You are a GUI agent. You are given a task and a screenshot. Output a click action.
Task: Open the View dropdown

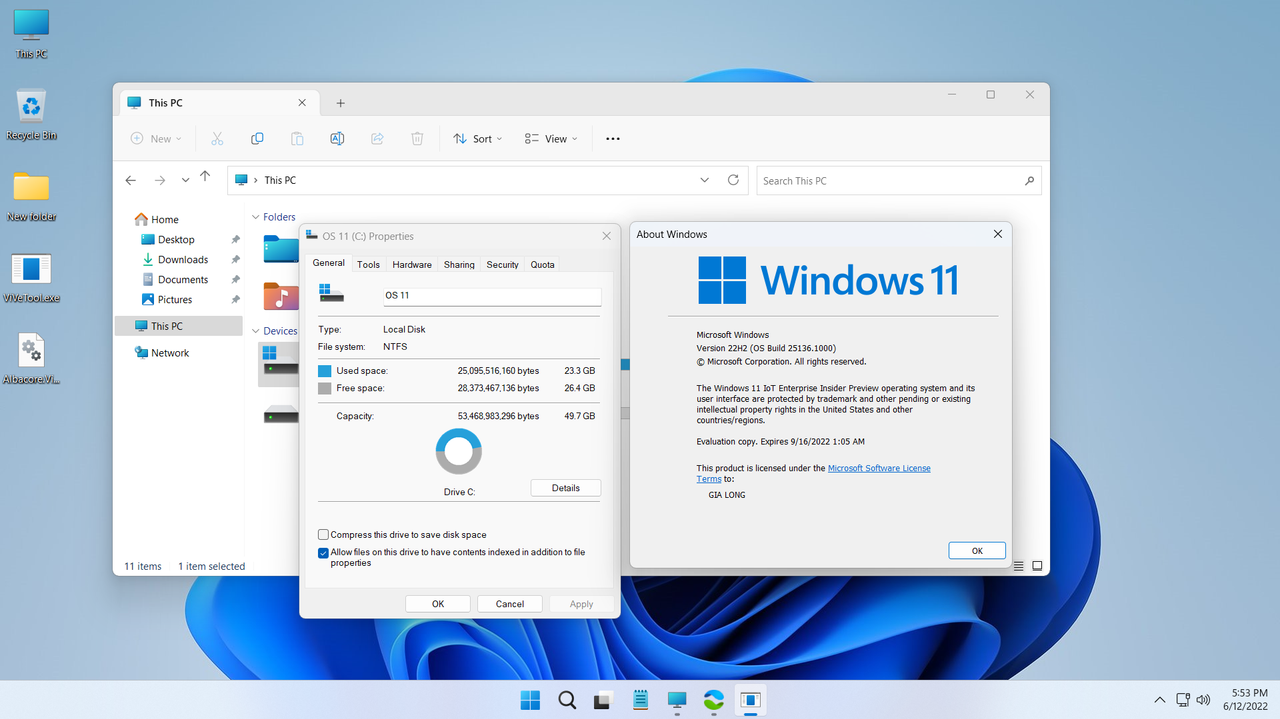(x=551, y=139)
